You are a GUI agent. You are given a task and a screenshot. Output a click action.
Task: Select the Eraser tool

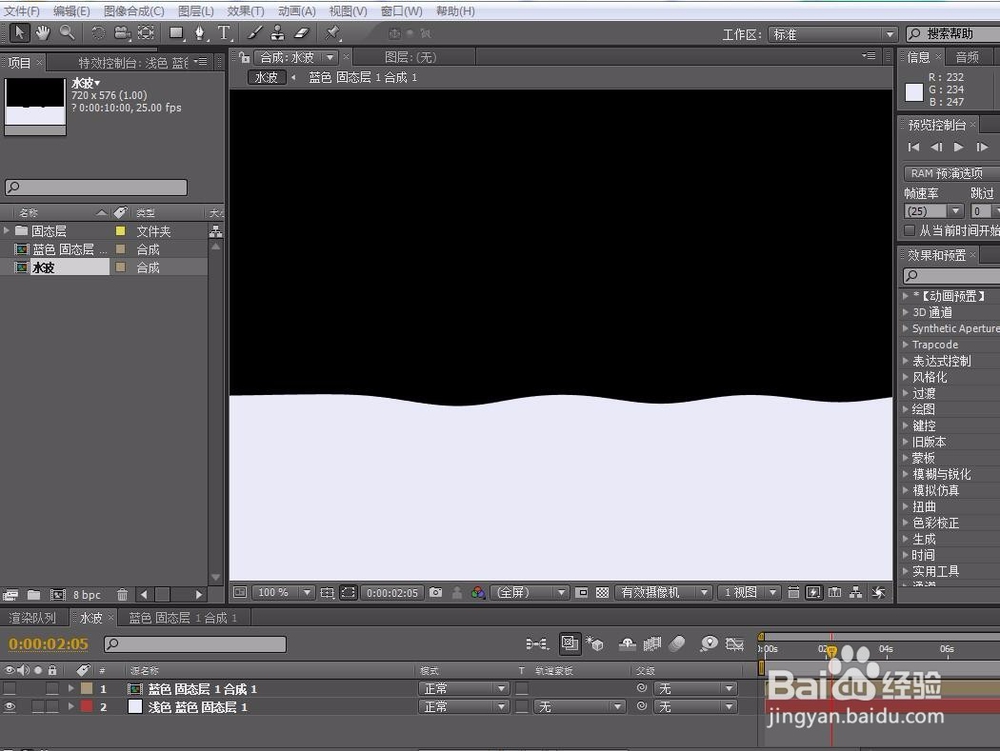pos(301,33)
